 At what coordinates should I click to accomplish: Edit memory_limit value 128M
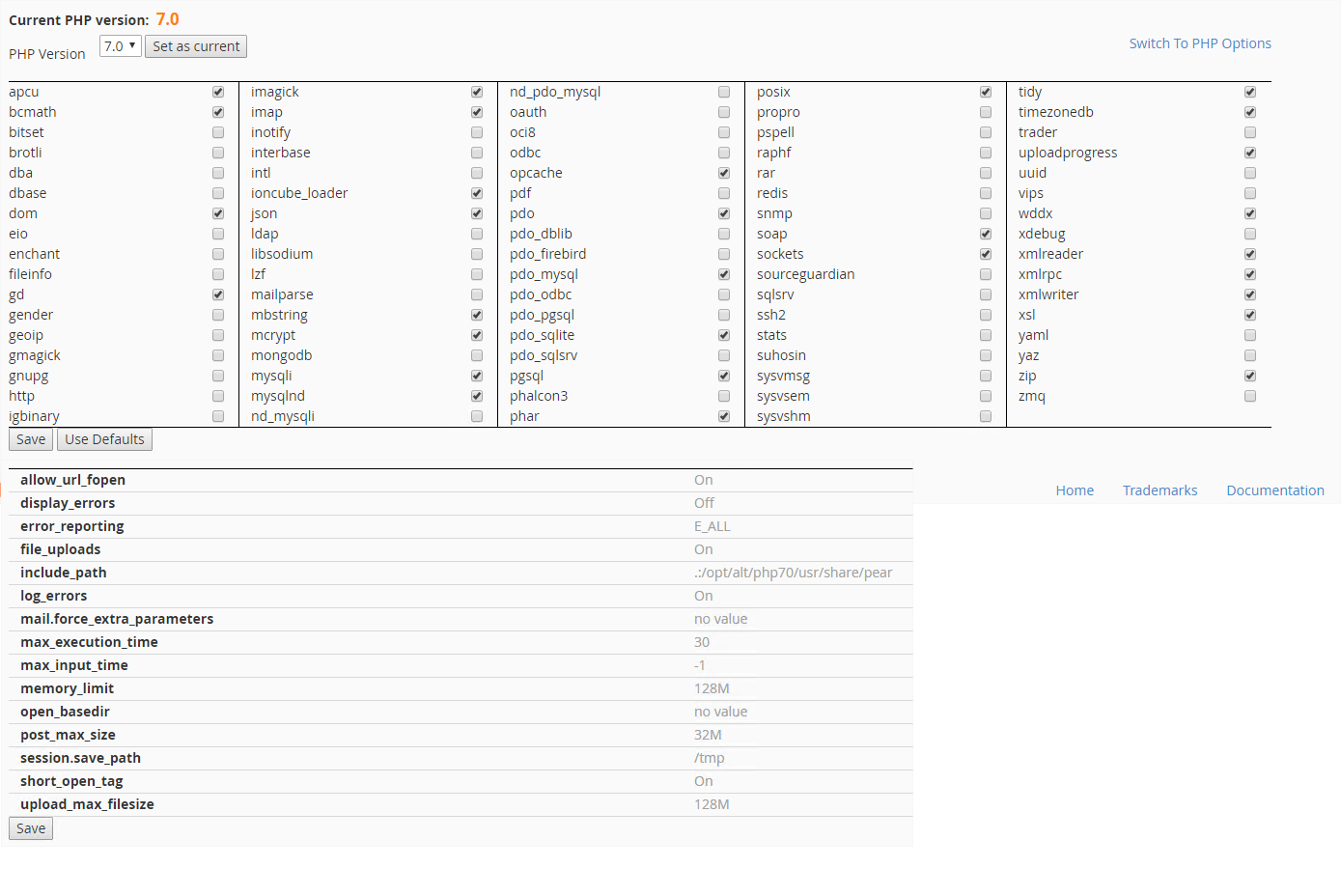click(712, 688)
